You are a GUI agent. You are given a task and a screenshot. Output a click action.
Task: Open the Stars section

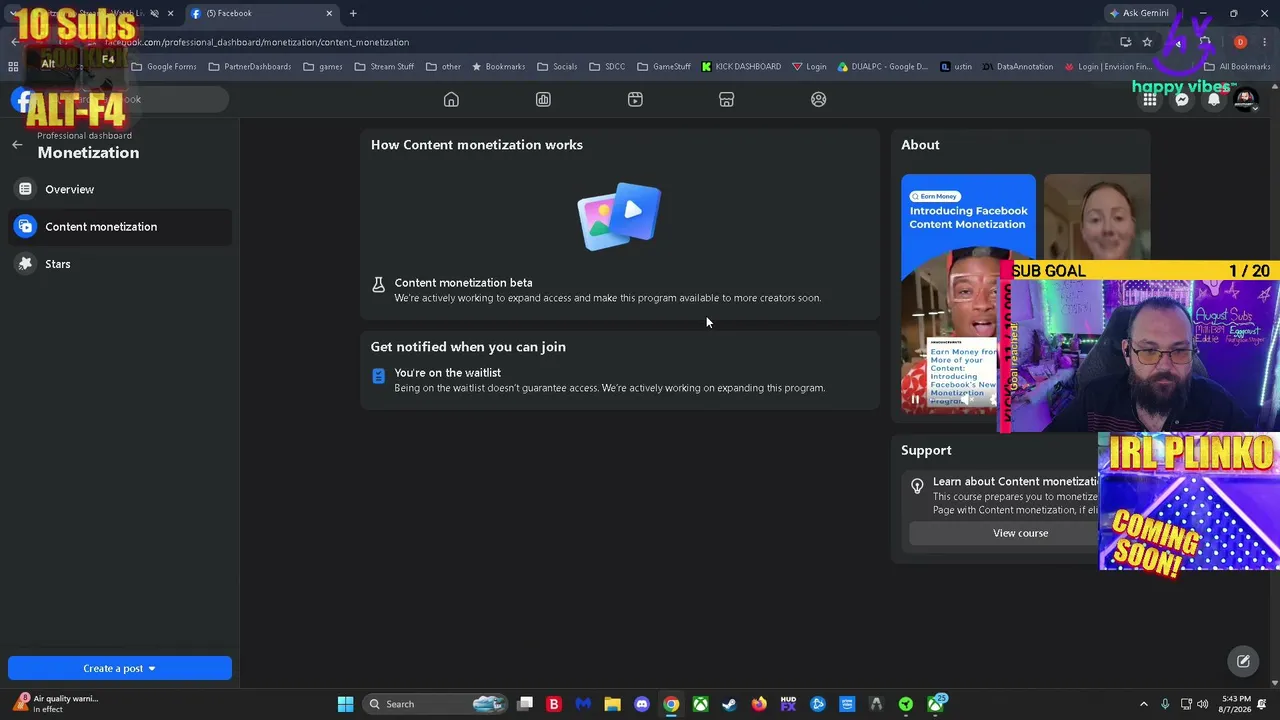coord(120,264)
